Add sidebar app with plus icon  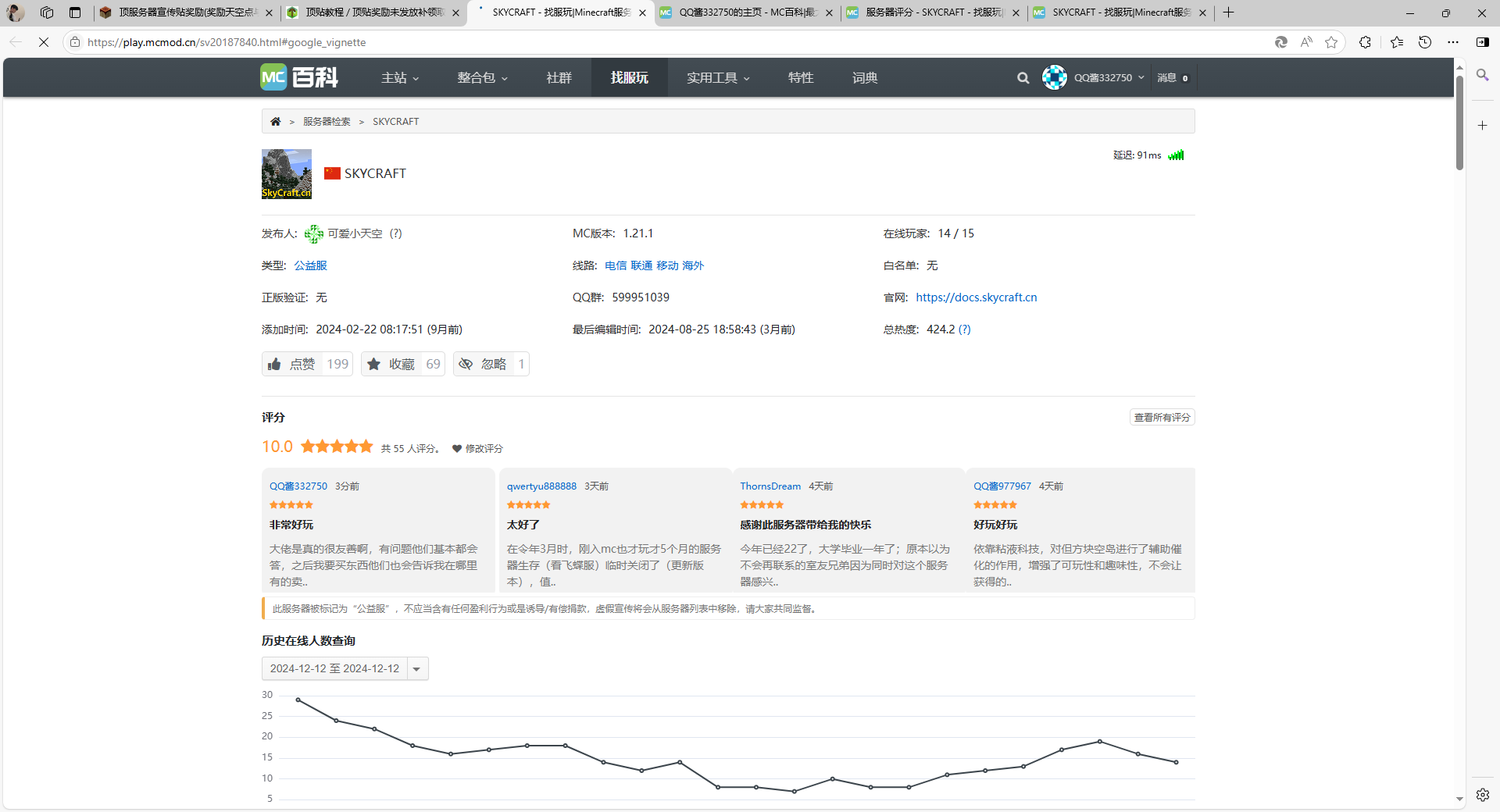1482,125
